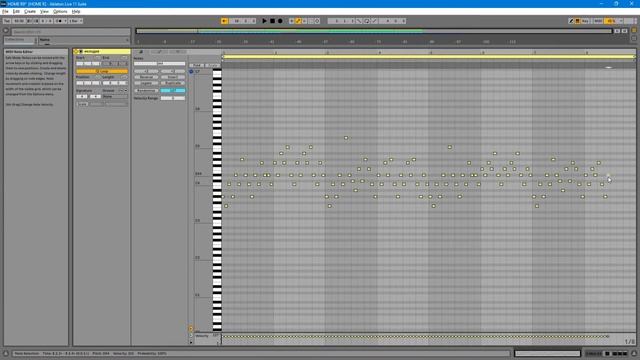Open the Edit menu

(16, 11)
